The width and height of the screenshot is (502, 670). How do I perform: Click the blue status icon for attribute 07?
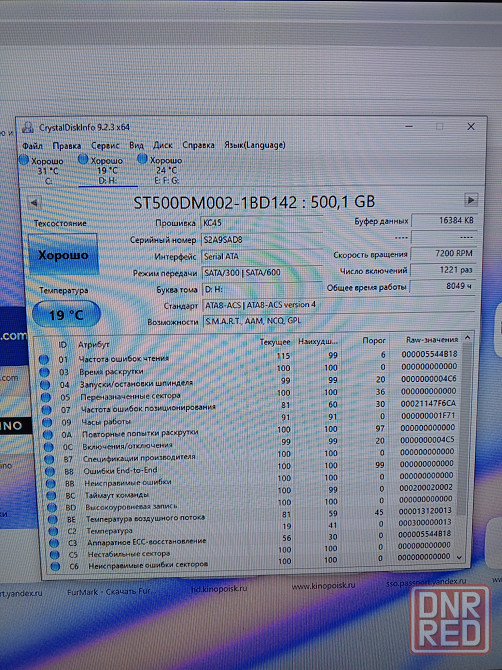pos(47,410)
